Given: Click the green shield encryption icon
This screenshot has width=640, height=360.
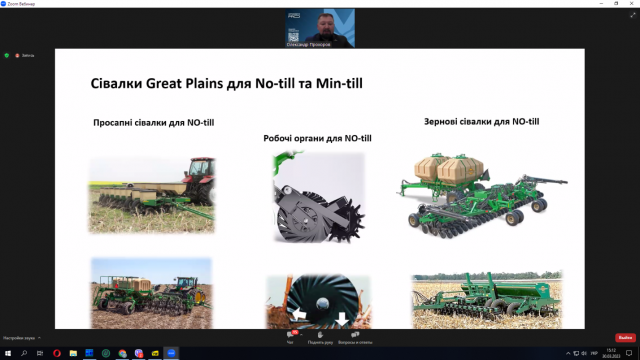Looking at the screenshot, I should tap(7, 56).
